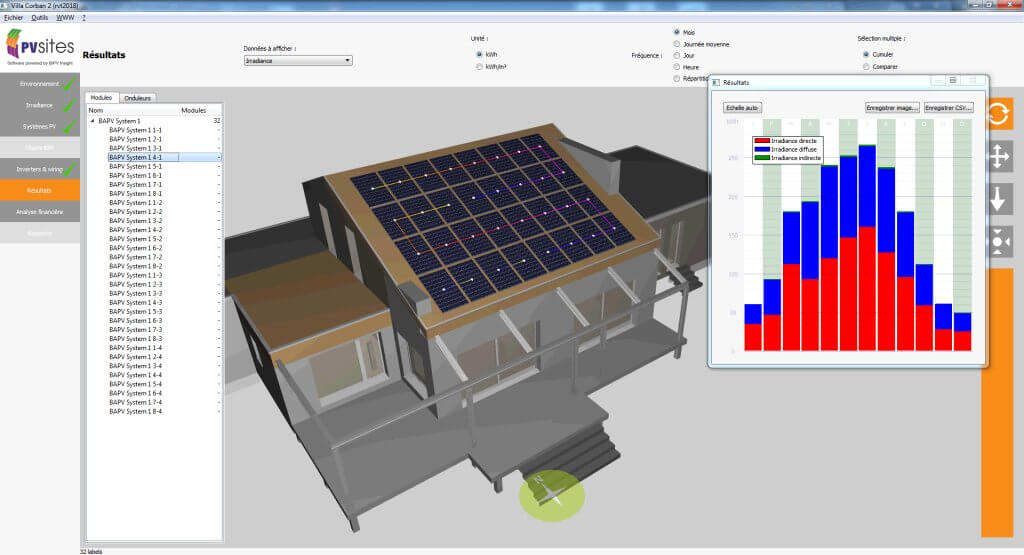Choose the Jour frequency option
The height and width of the screenshot is (555, 1024).
point(677,55)
